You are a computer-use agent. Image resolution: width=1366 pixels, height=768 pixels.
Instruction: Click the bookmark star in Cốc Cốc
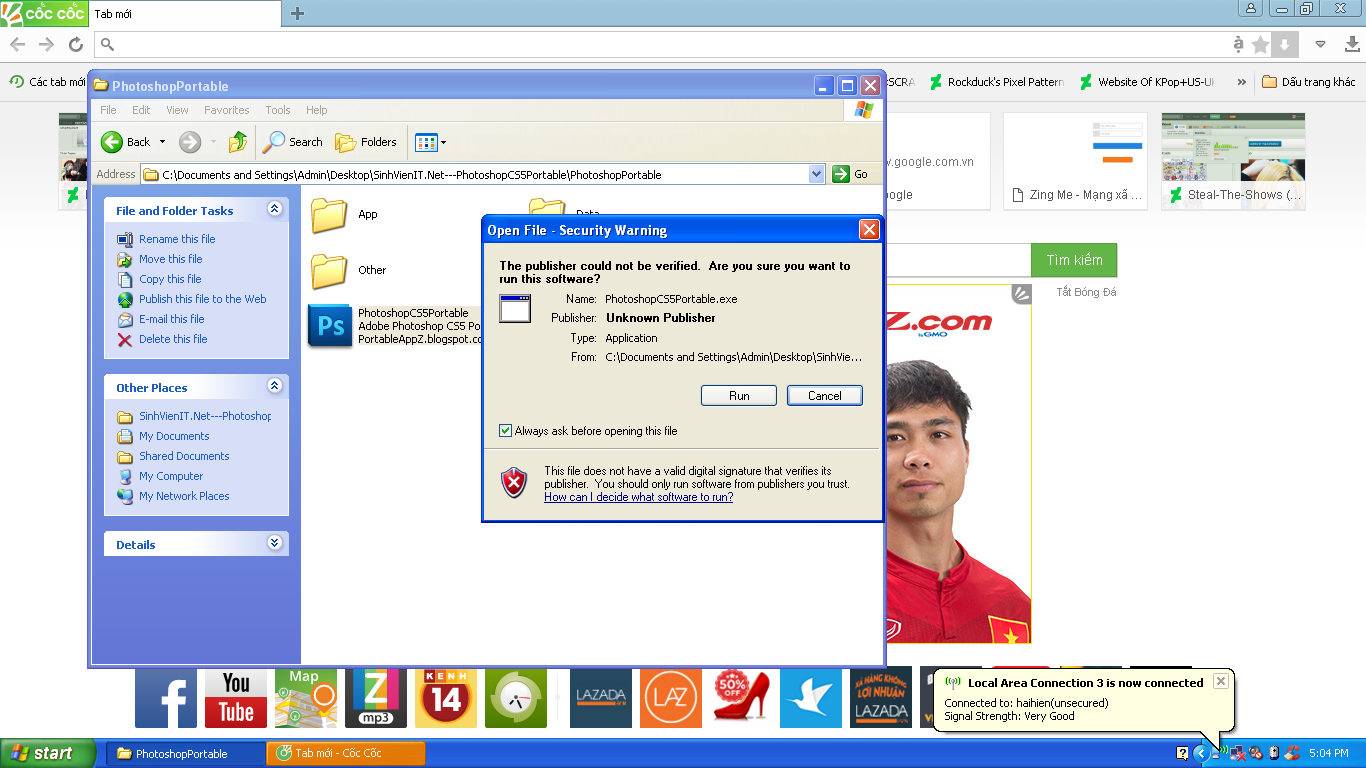tap(1260, 44)
